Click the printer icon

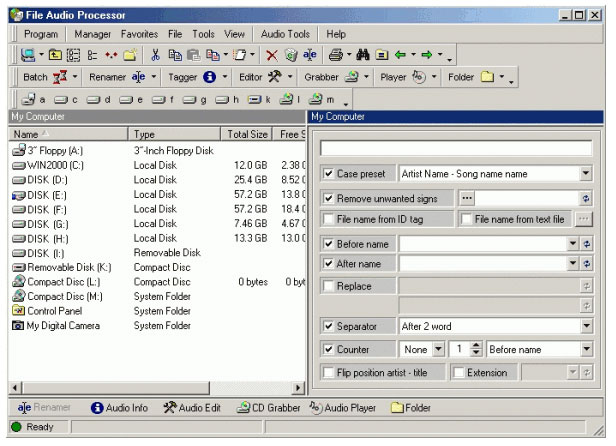(336, 55)
